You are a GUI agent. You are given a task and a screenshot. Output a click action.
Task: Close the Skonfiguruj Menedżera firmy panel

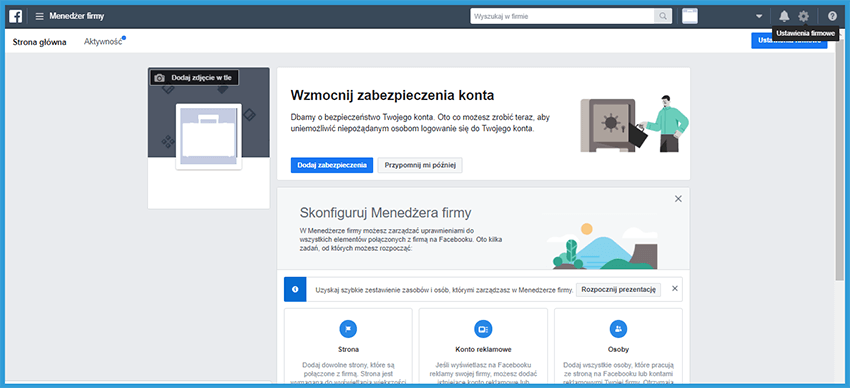678,199
